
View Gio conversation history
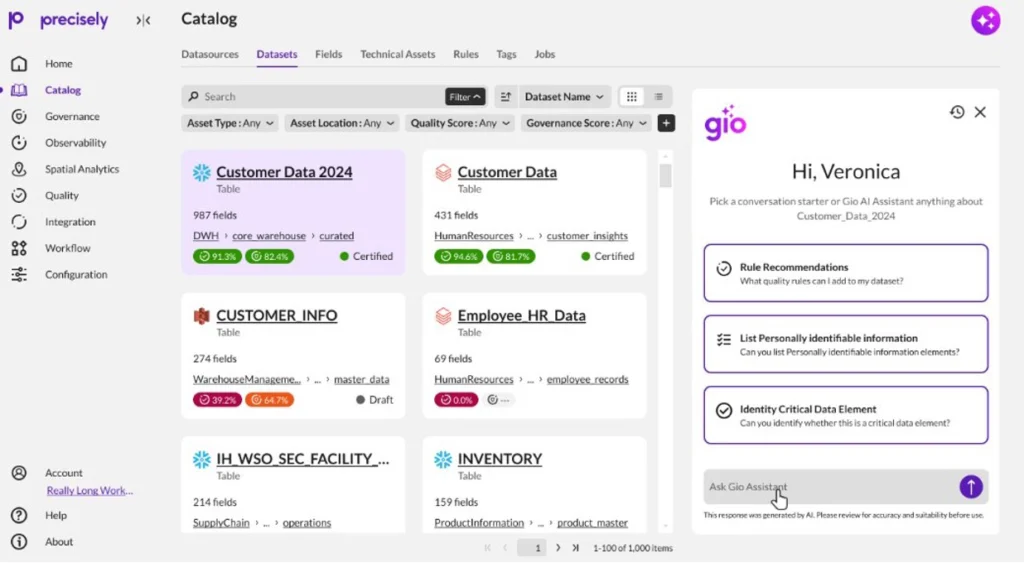click(957, 112)
